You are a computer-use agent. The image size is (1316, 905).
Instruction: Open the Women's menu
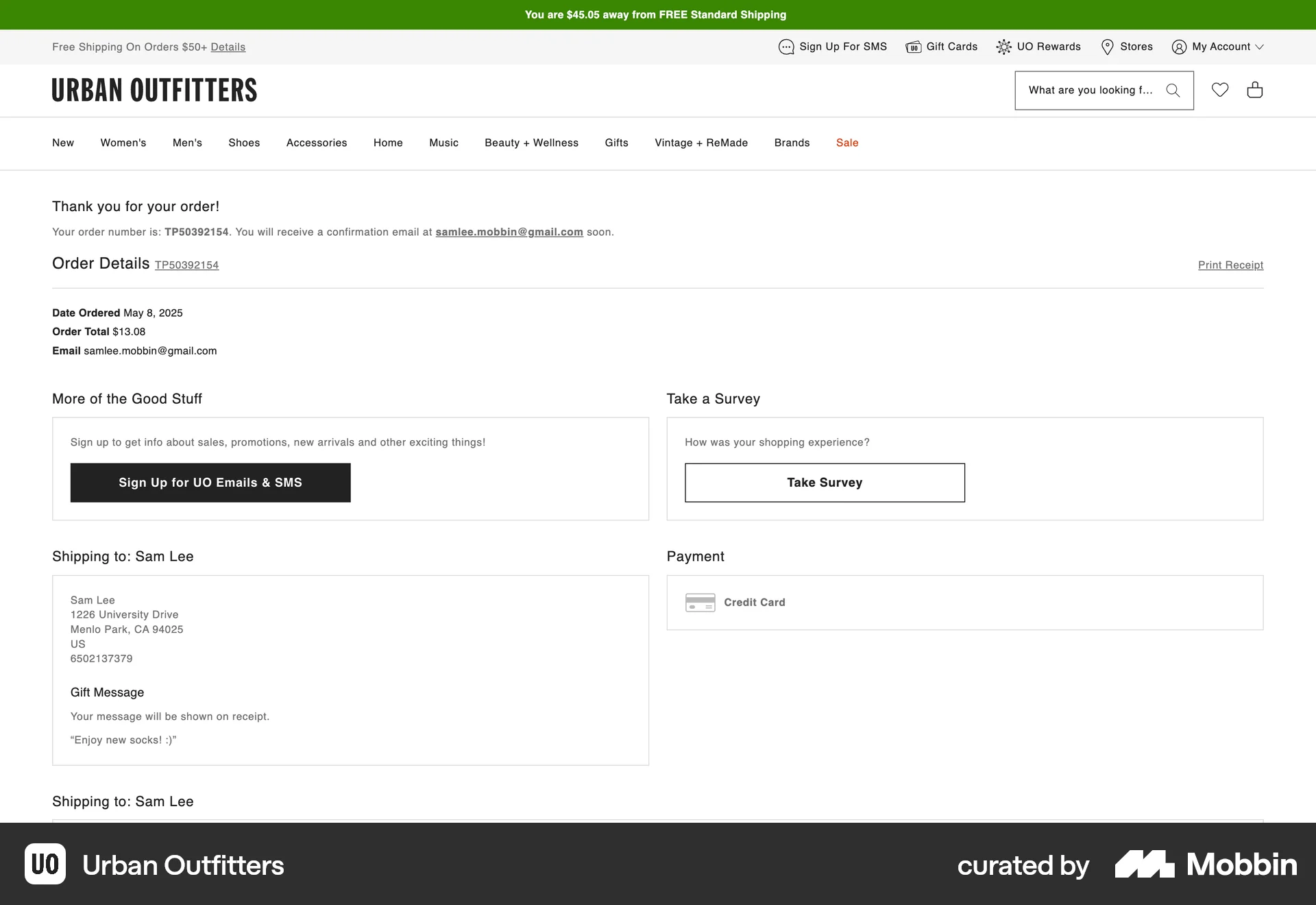(x=123, y=143)
